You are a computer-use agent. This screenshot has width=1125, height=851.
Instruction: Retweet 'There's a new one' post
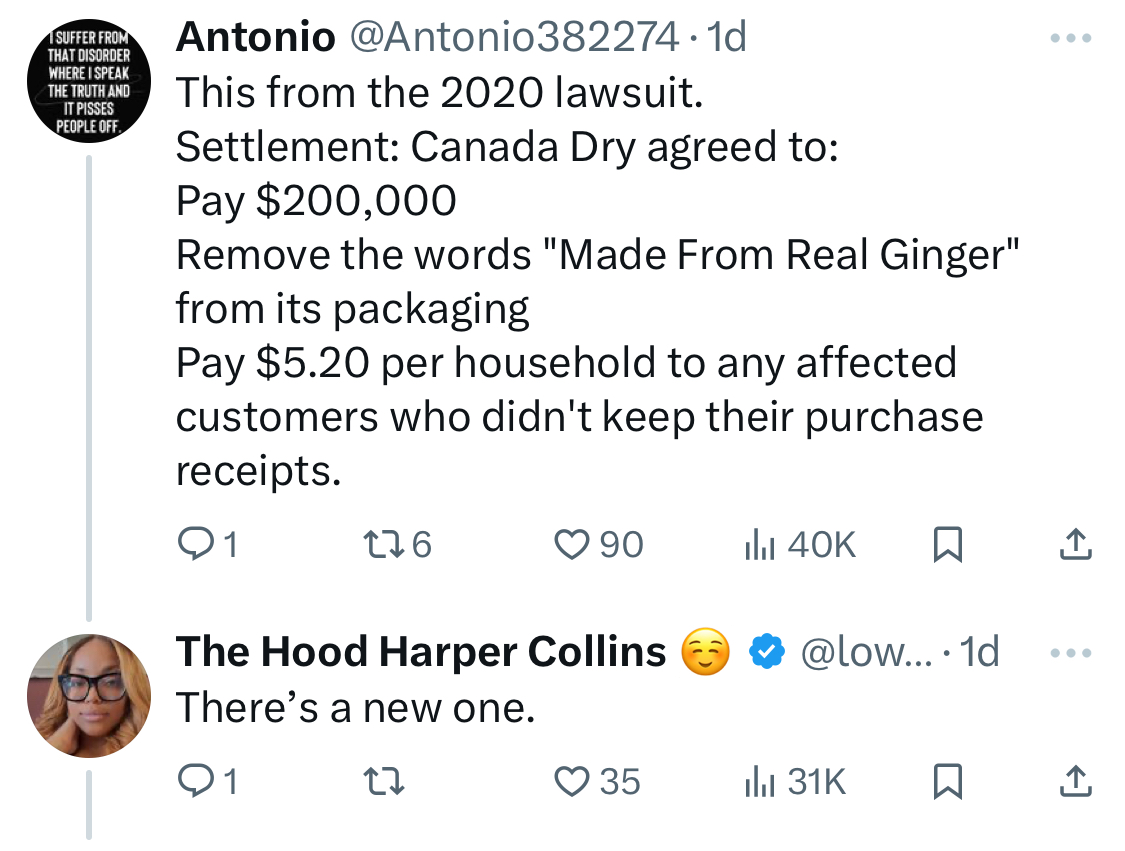point(384,781)
